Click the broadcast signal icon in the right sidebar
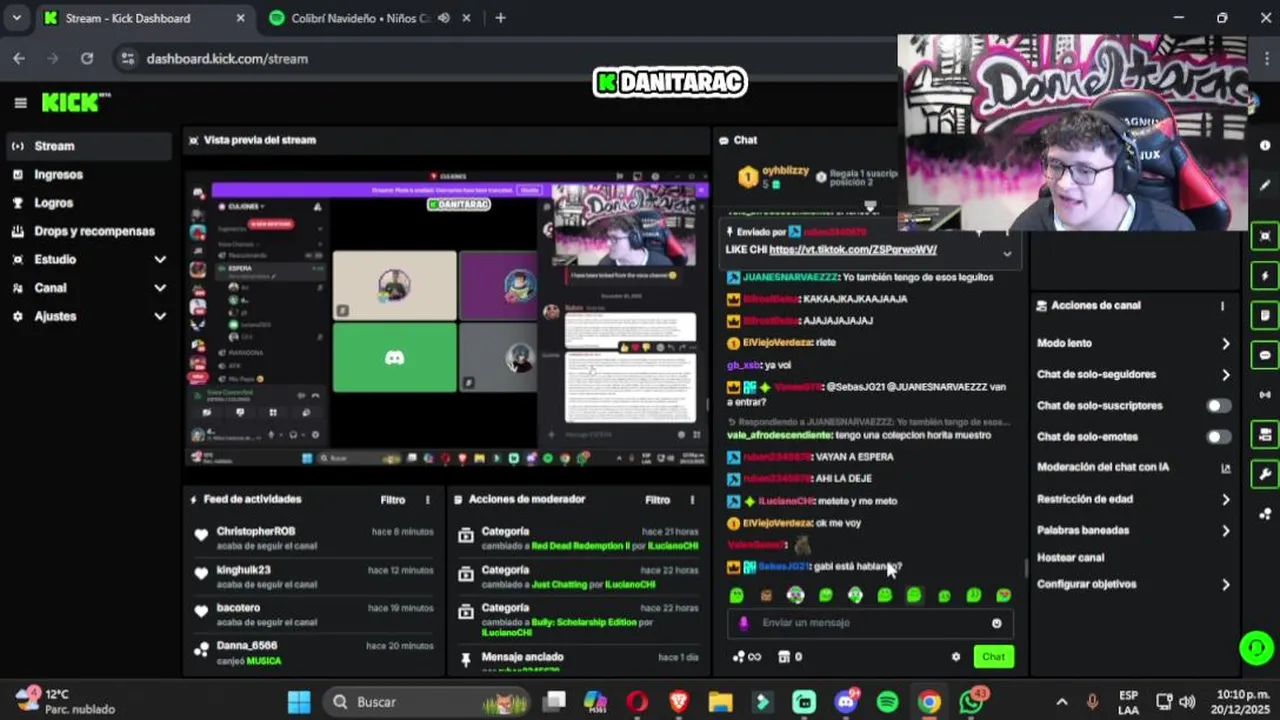Viewport: 1280px width, 720px height. [x=1265, y=394]
